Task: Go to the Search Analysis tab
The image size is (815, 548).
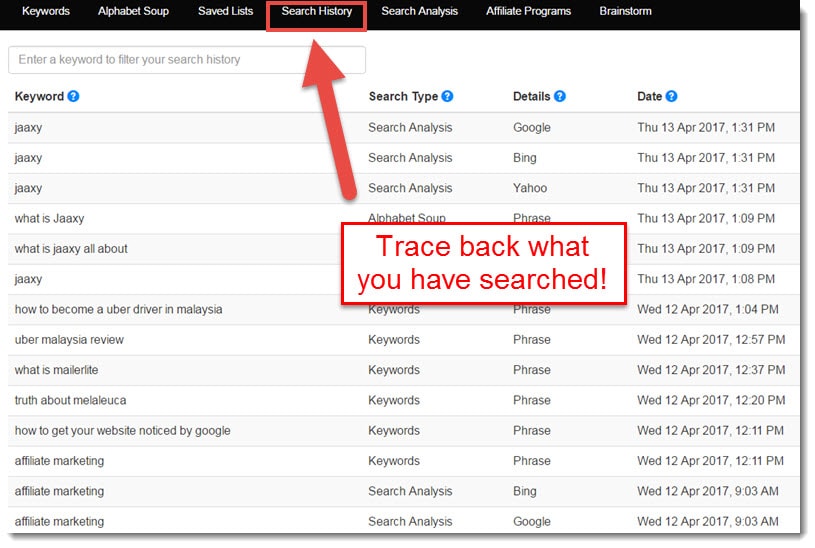Action: (x=419, y=11)
